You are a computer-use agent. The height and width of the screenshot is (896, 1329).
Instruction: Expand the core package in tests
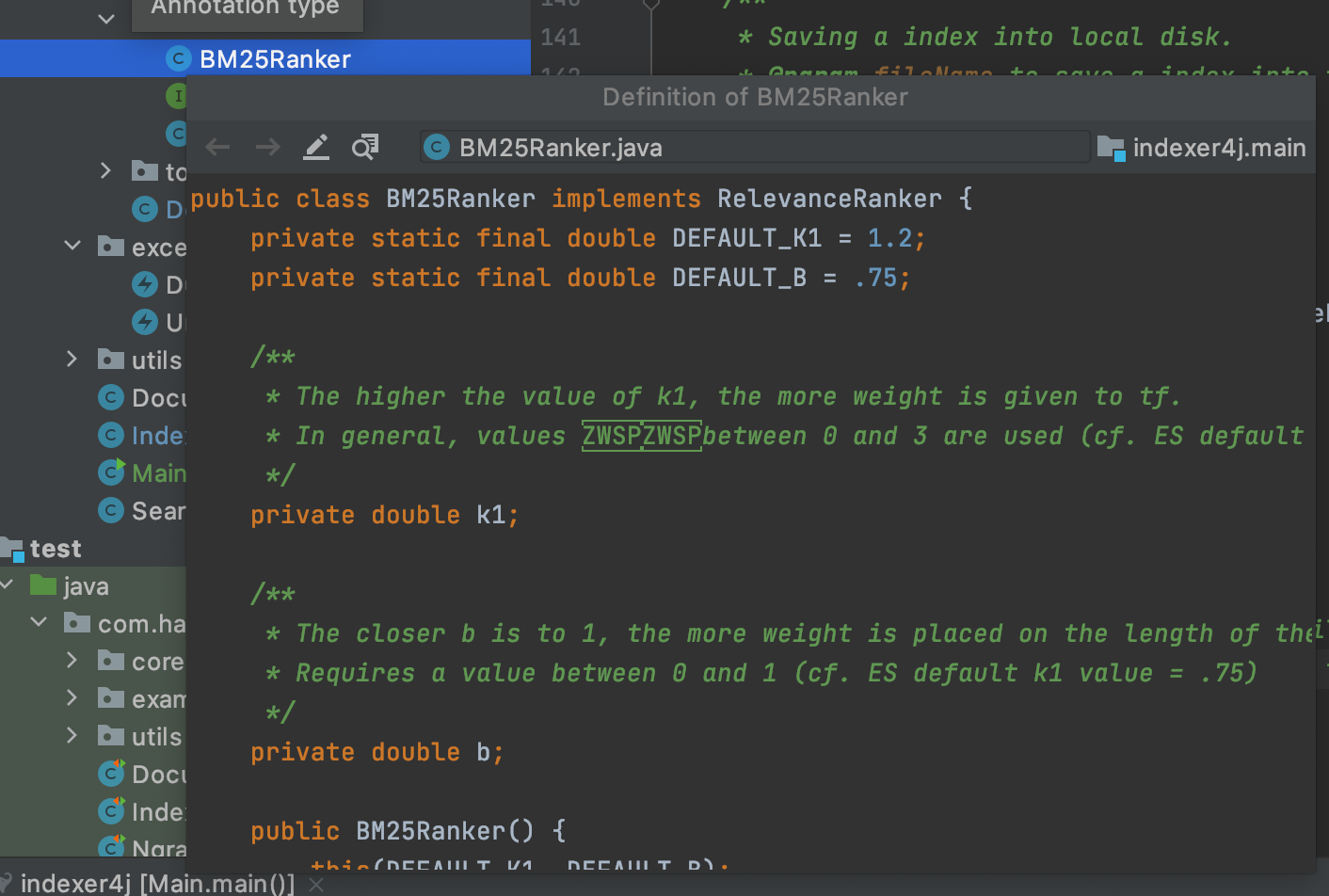click(72, 661)
